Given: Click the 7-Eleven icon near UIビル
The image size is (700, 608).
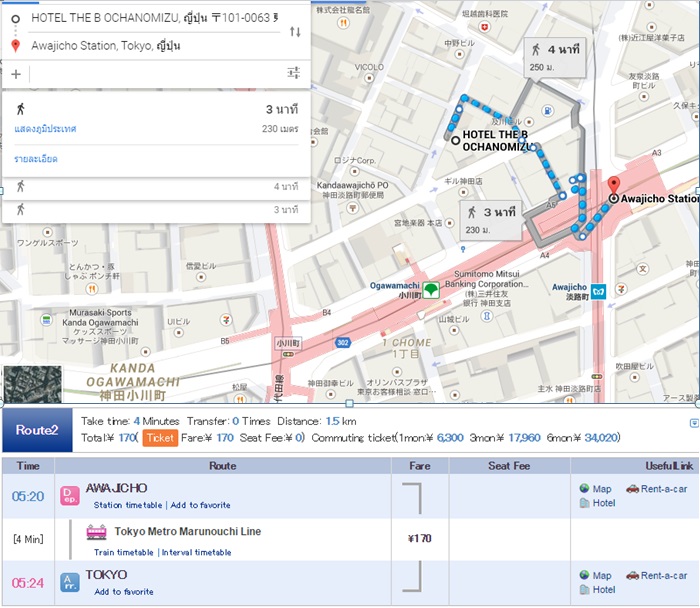Looking at the screenshot, I should [226, 320].
